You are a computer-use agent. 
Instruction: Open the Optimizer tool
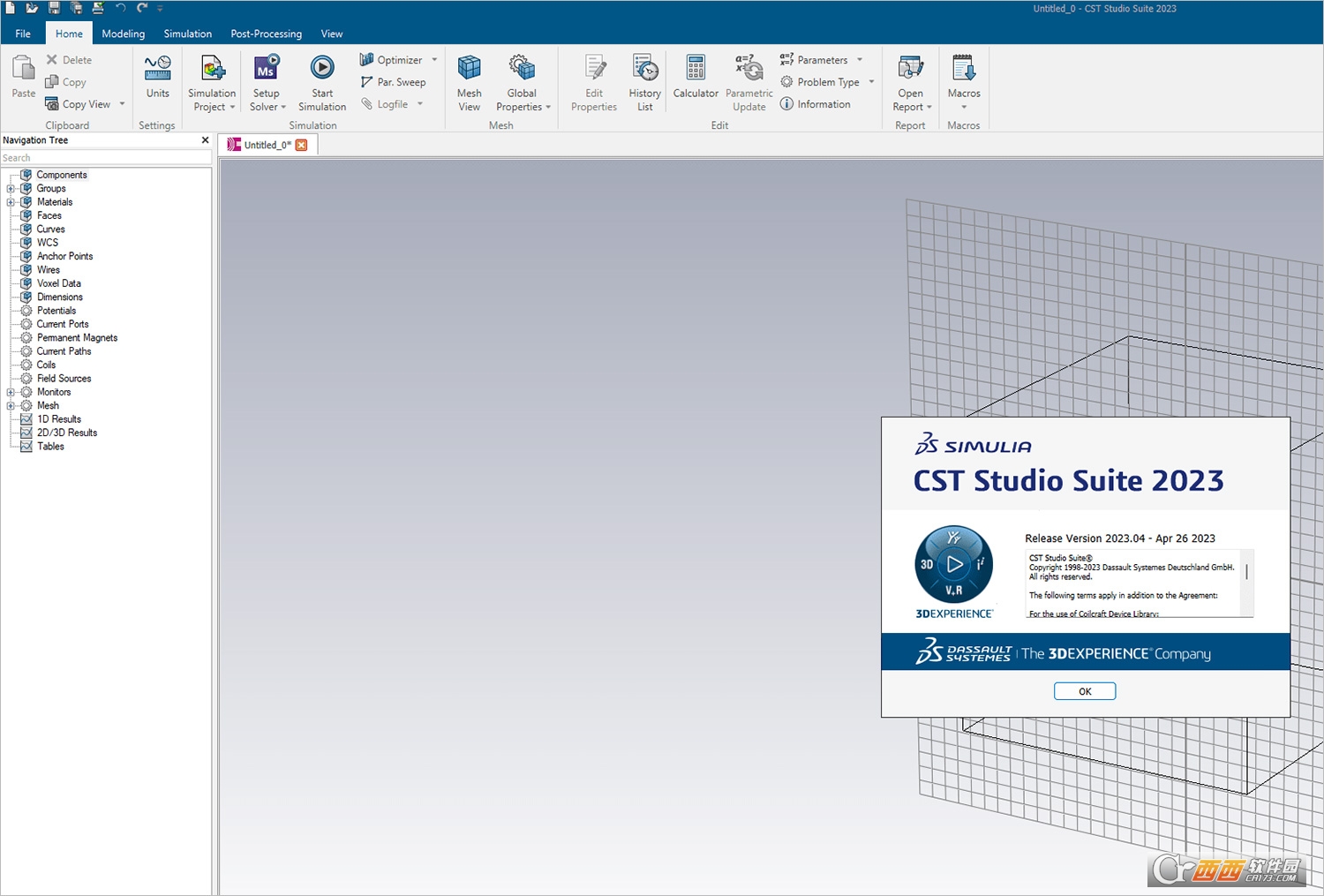(391, 60)
